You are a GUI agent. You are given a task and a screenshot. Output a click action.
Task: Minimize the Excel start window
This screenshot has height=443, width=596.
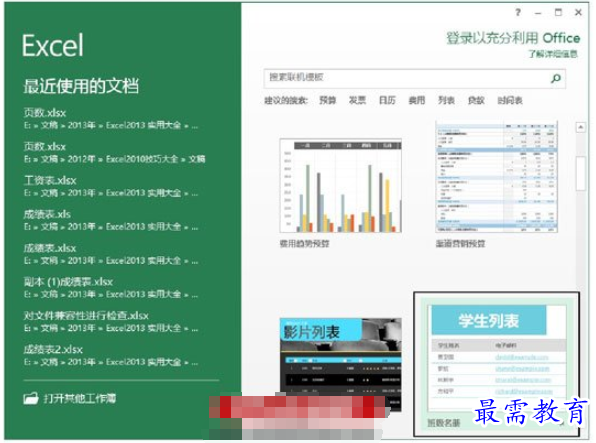tap(538, 13)
